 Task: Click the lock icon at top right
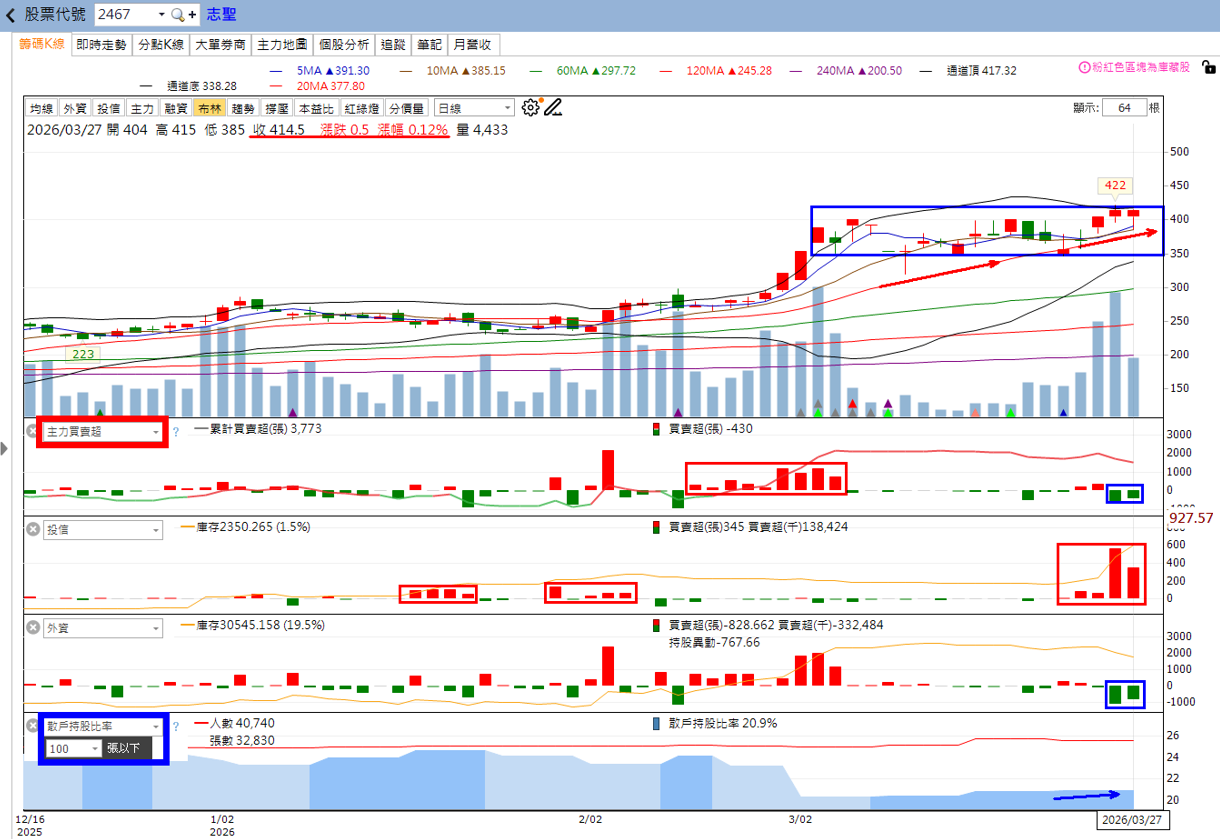(x=1209, y=67)
